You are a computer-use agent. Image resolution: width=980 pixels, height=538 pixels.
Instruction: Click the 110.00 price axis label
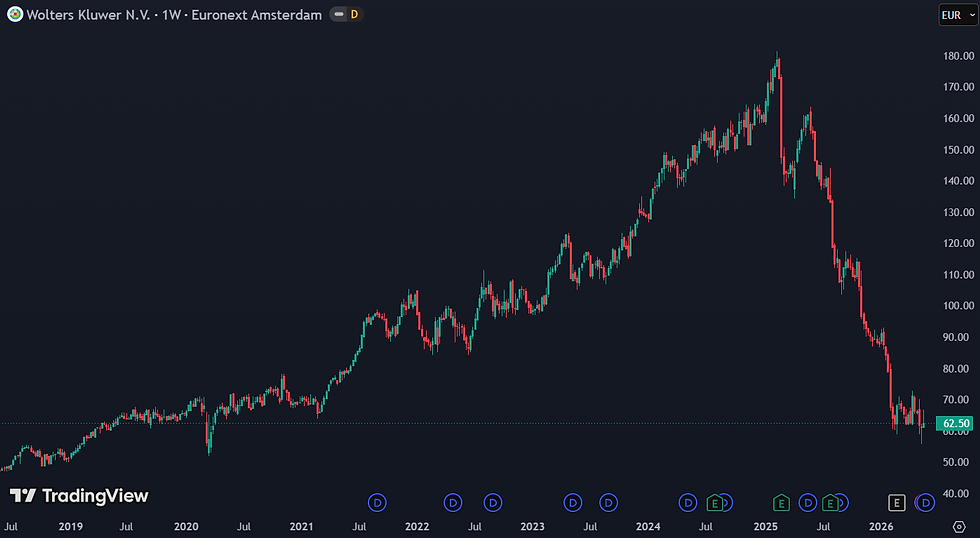[959, 275]
